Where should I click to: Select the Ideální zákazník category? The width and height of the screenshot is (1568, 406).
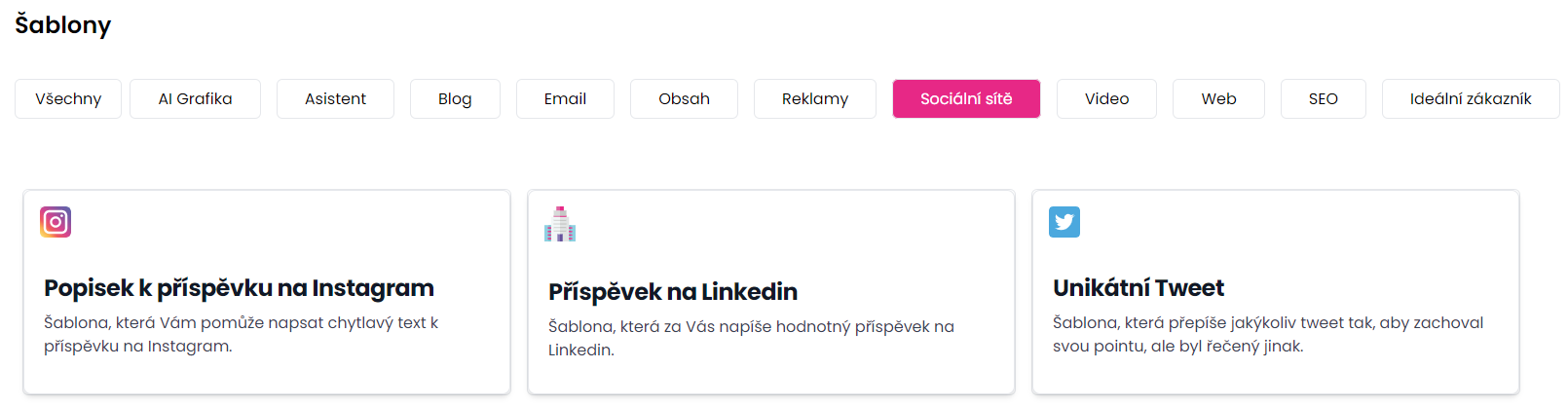pyautogui.click(x=1471, y=98)
